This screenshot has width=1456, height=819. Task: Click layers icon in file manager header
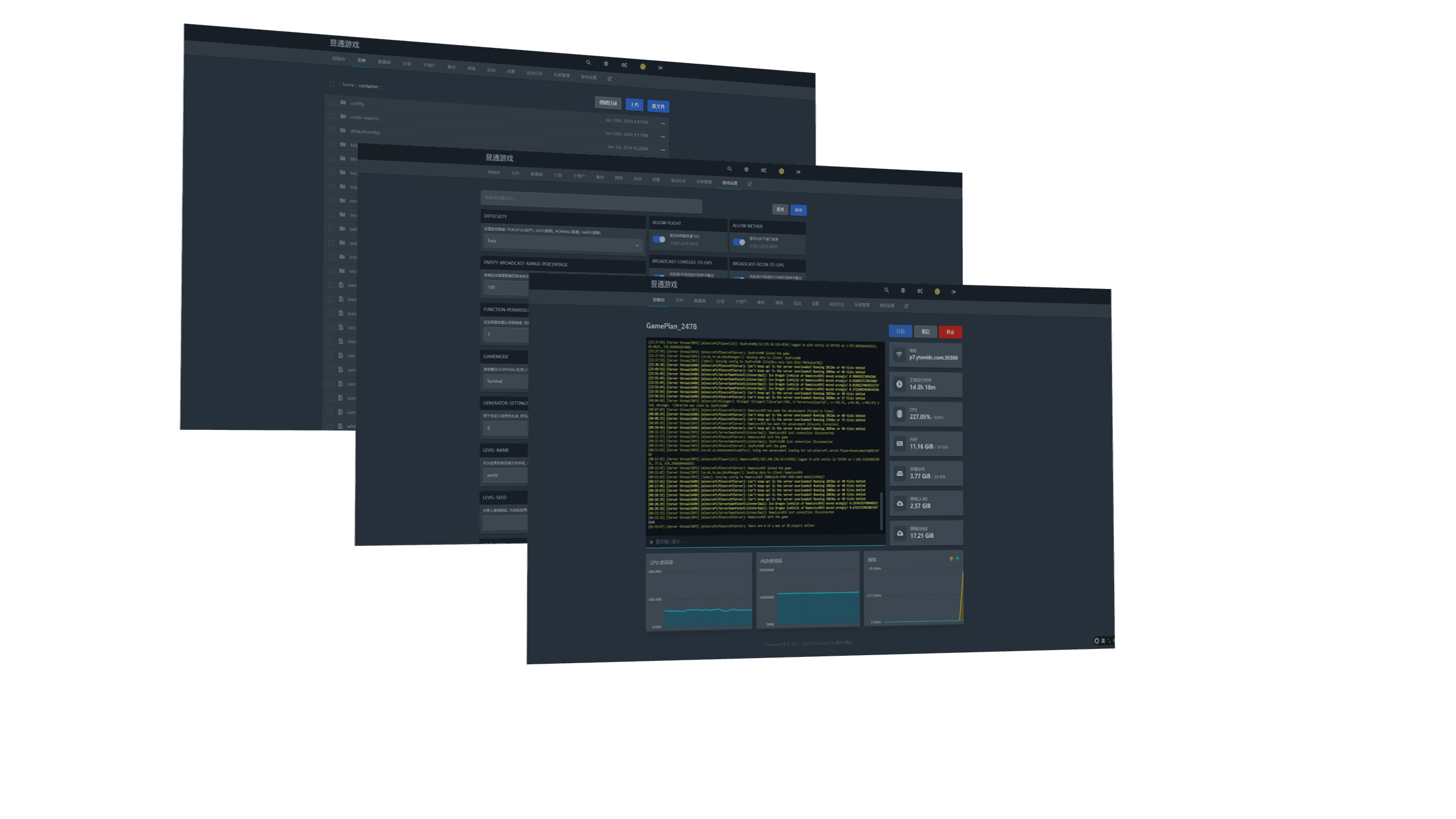606,64
